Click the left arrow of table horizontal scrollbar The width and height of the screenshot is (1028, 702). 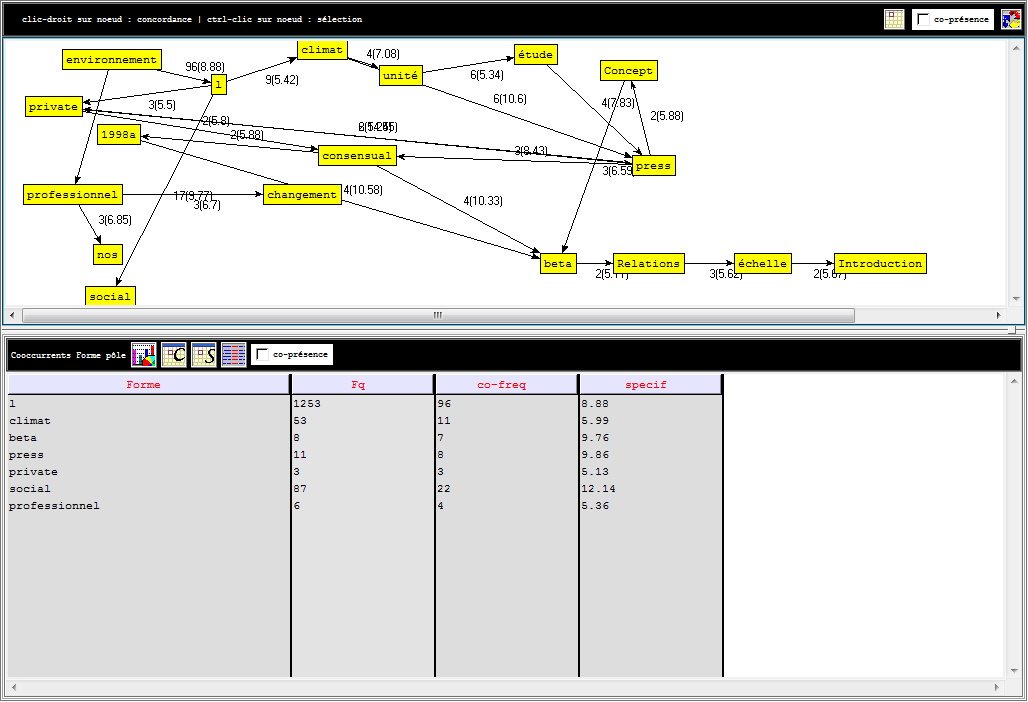[14, 688]
